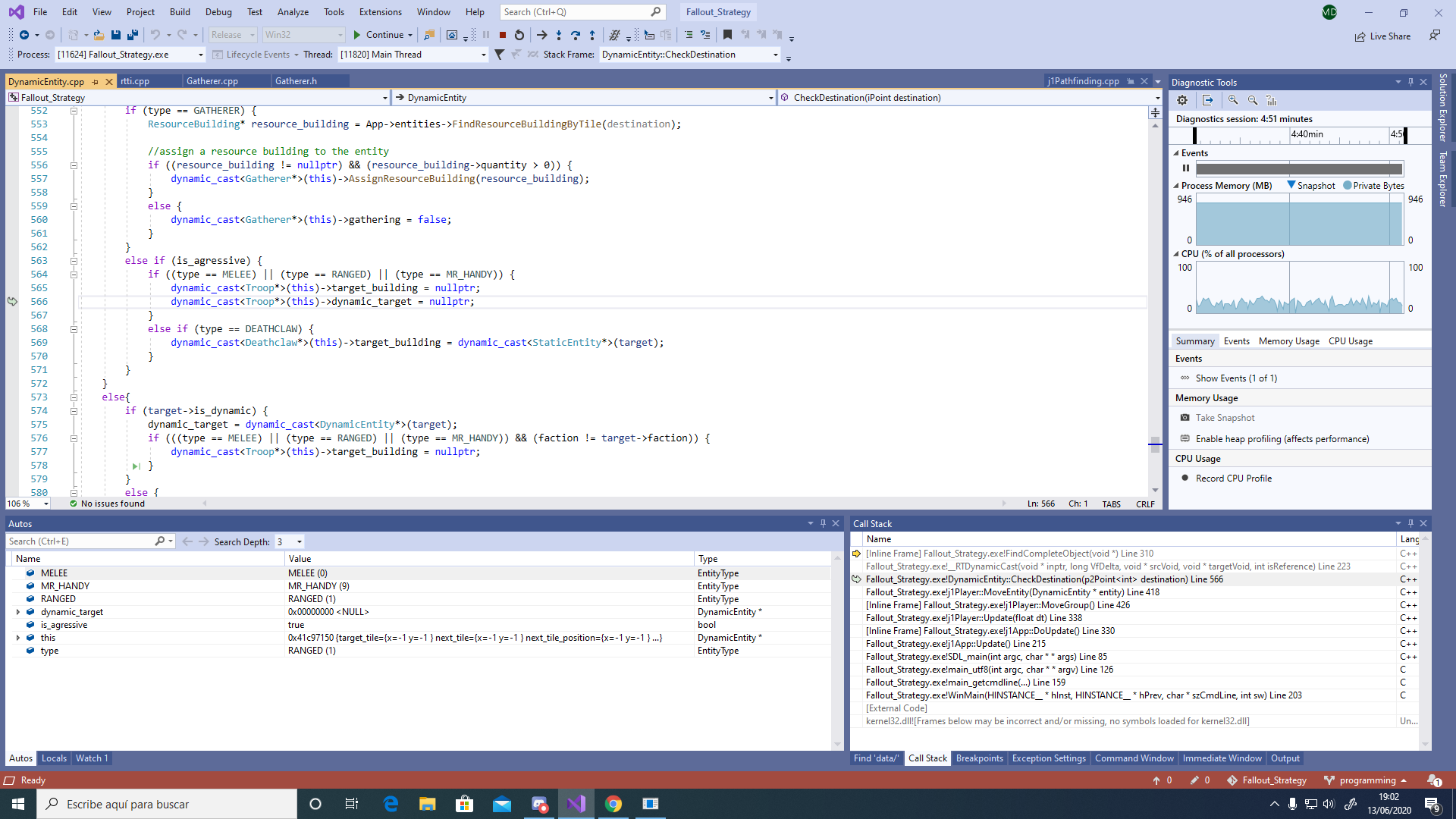This screenshot has height=819, width=1456.
Task: Click the Continue debugging button
Action: (x=383, y=35)
